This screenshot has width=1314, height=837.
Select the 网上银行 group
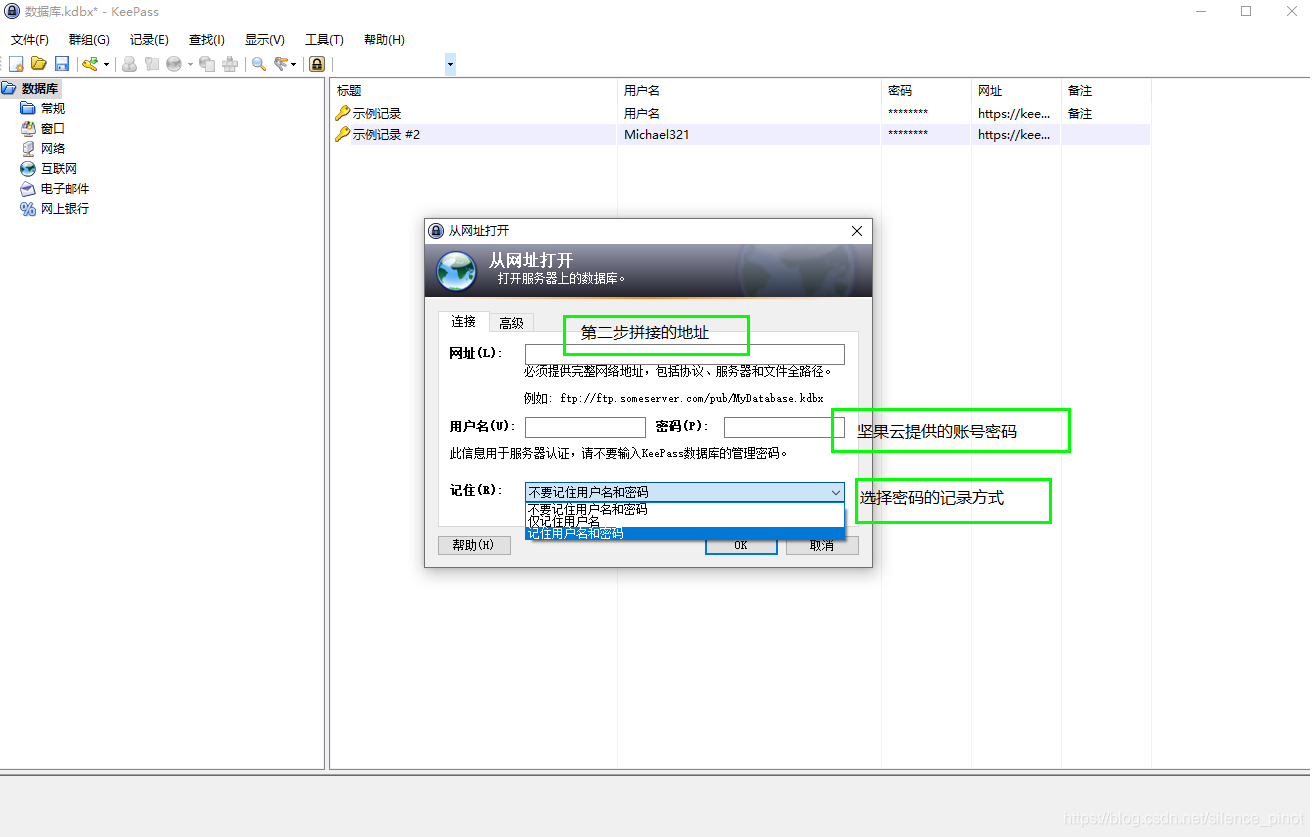pos(65,208)
